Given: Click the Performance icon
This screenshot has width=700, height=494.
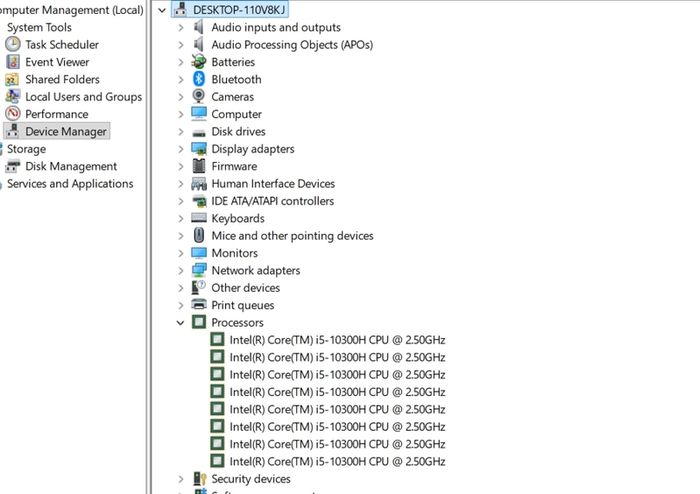Looking at the screenshot, I should pos(12,114).
